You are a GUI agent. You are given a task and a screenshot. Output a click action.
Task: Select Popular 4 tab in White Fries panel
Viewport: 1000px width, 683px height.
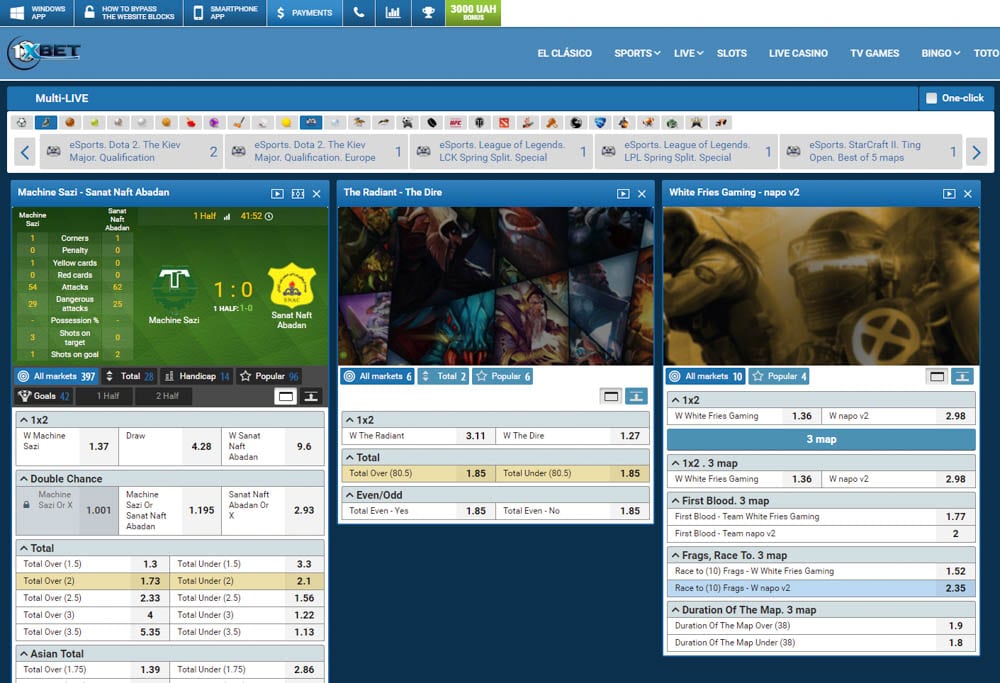coord(779,376)
